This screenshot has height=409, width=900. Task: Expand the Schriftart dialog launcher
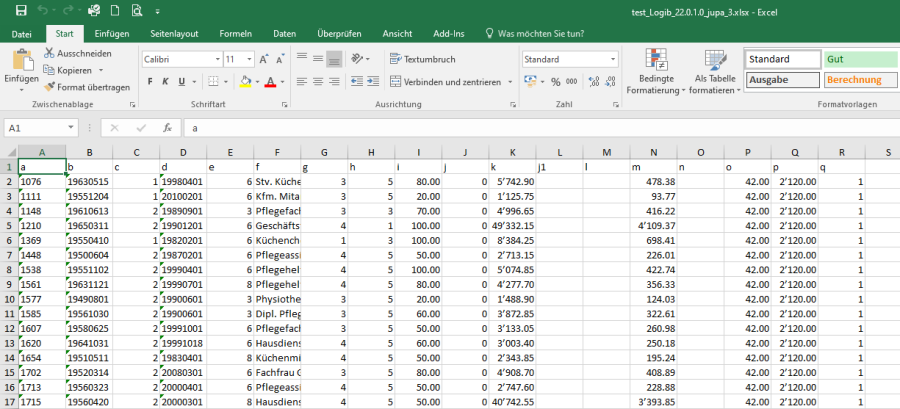coord(284,104)
